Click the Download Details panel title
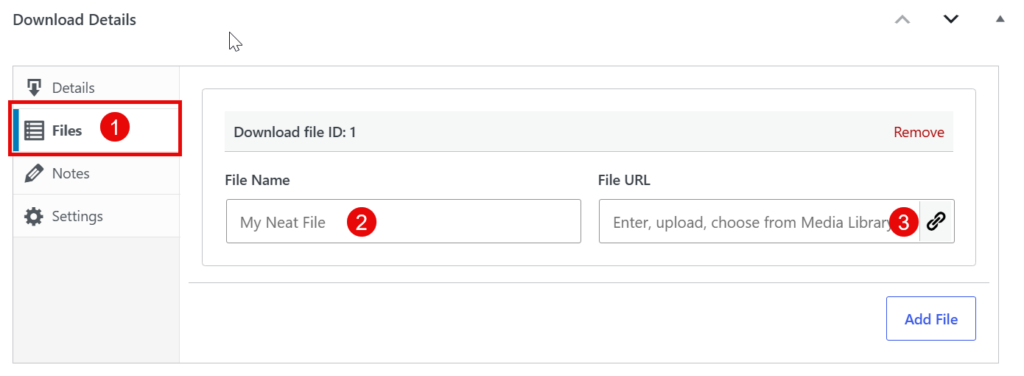 pyautogui.click(x=74, y=20)
